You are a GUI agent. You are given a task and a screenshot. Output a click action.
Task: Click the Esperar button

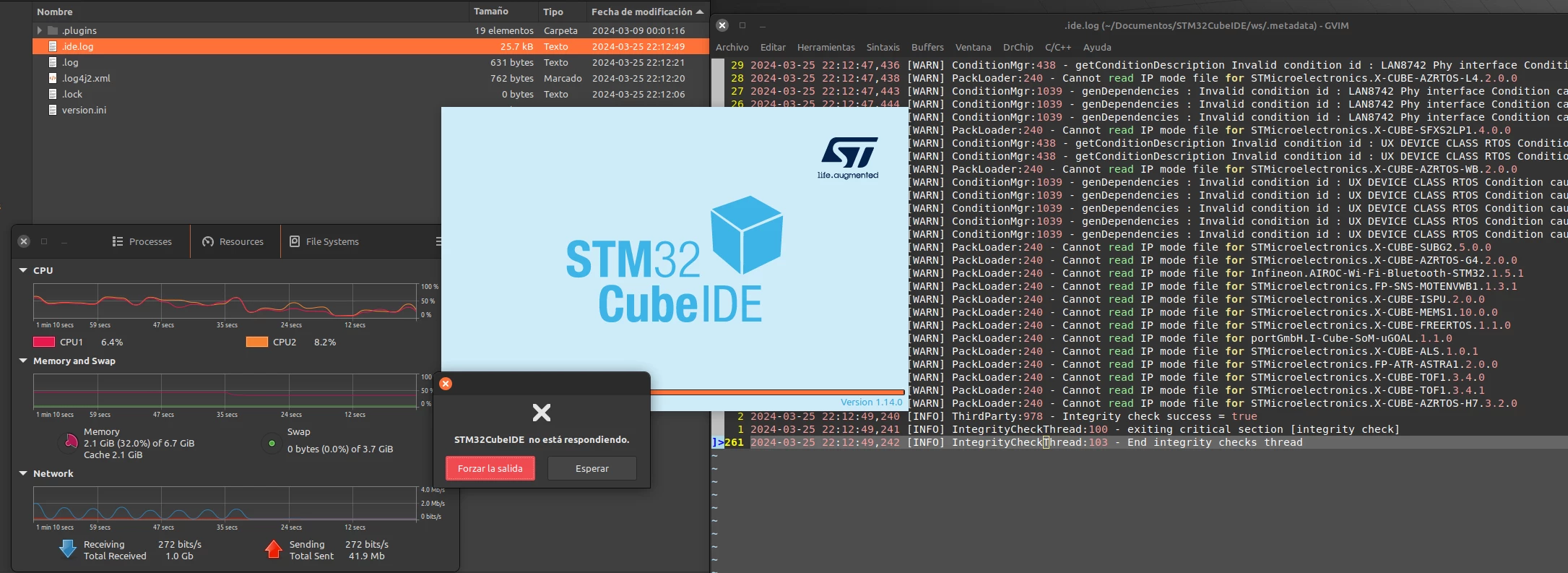(x=592, y=468)
